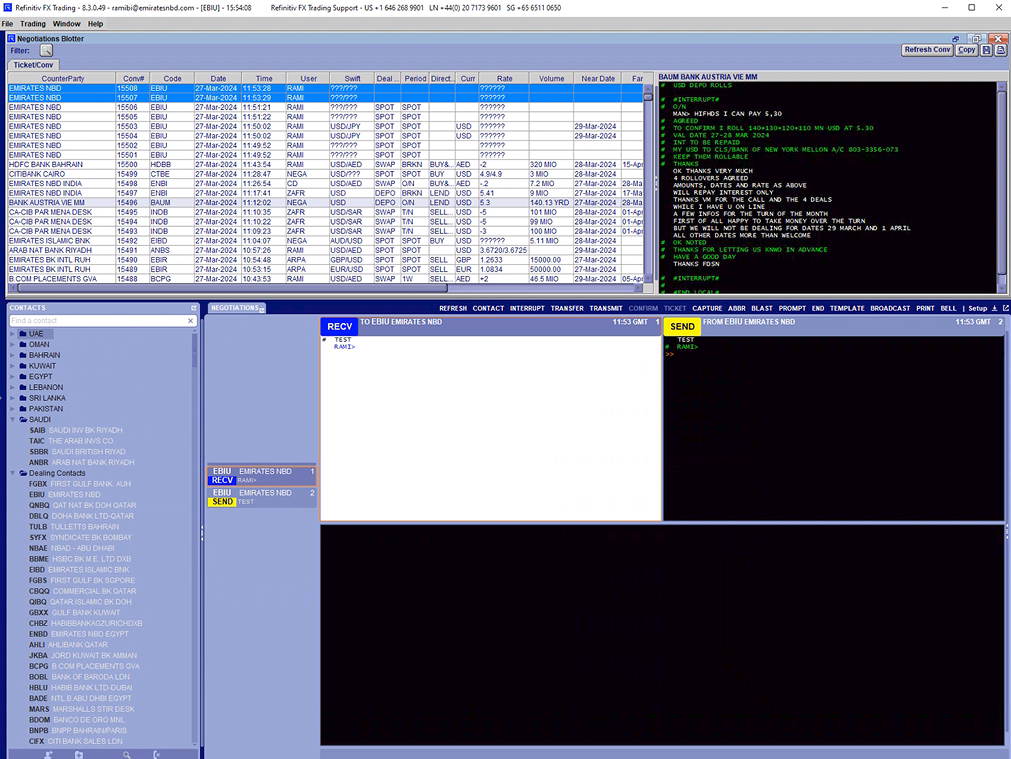Click BROADCAST in negotiations toolbar
The height and width of the screenshot is (759, 1011).
(890, 308)
